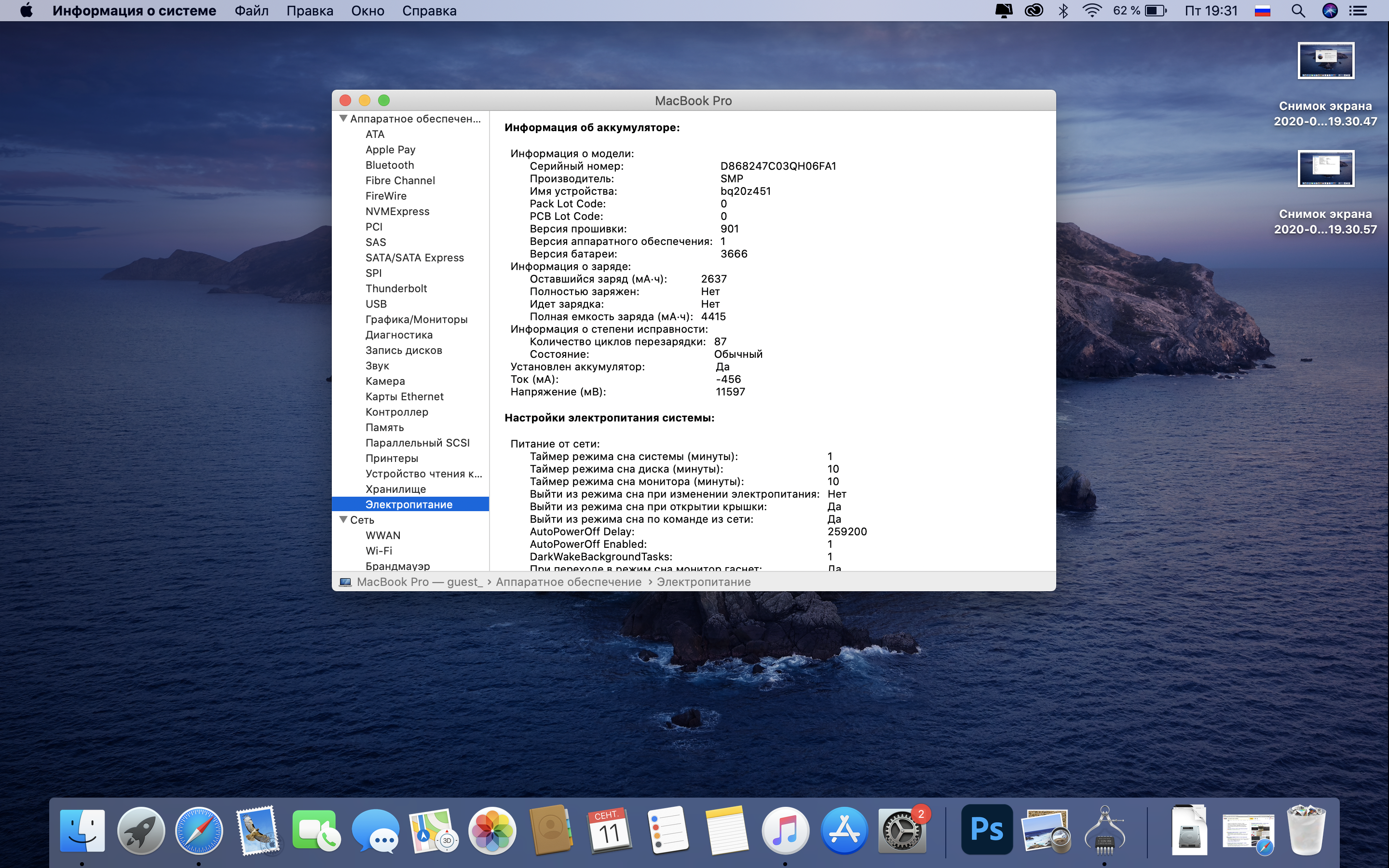Open System Preferences with badge 2
1389x868 pixels.
pos(902,830)
